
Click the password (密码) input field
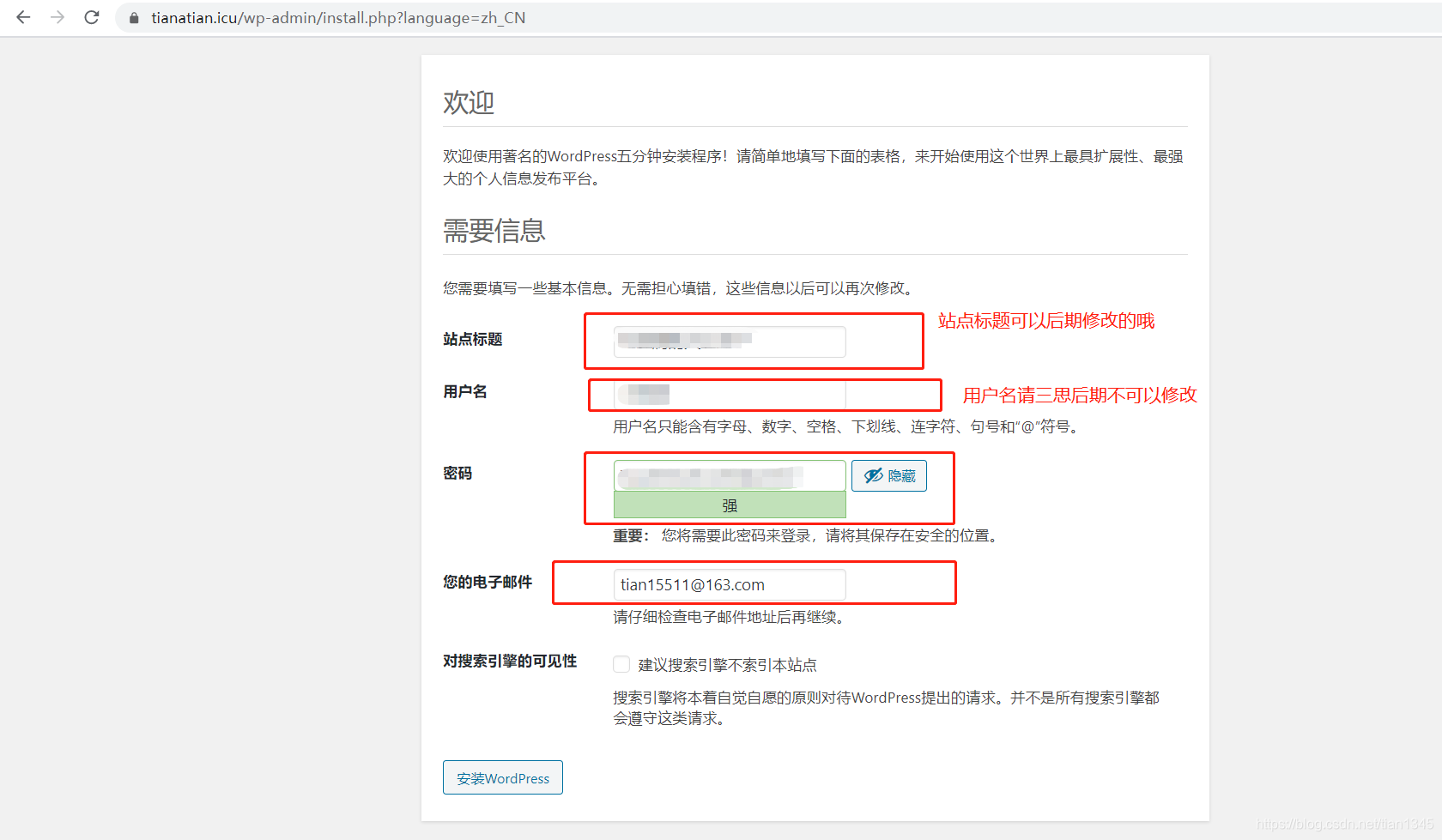pos(730,475)
